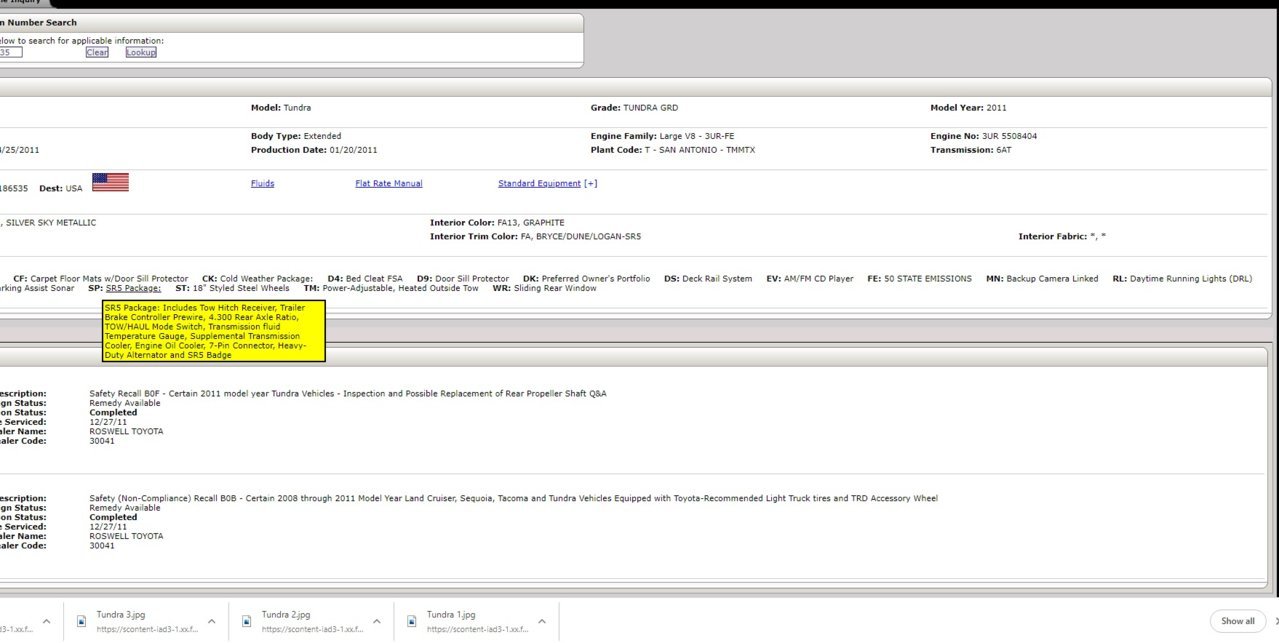
Task: Click 'EV: AM/FM CD Player' accessory text
Action: click(x=810, y=279)
